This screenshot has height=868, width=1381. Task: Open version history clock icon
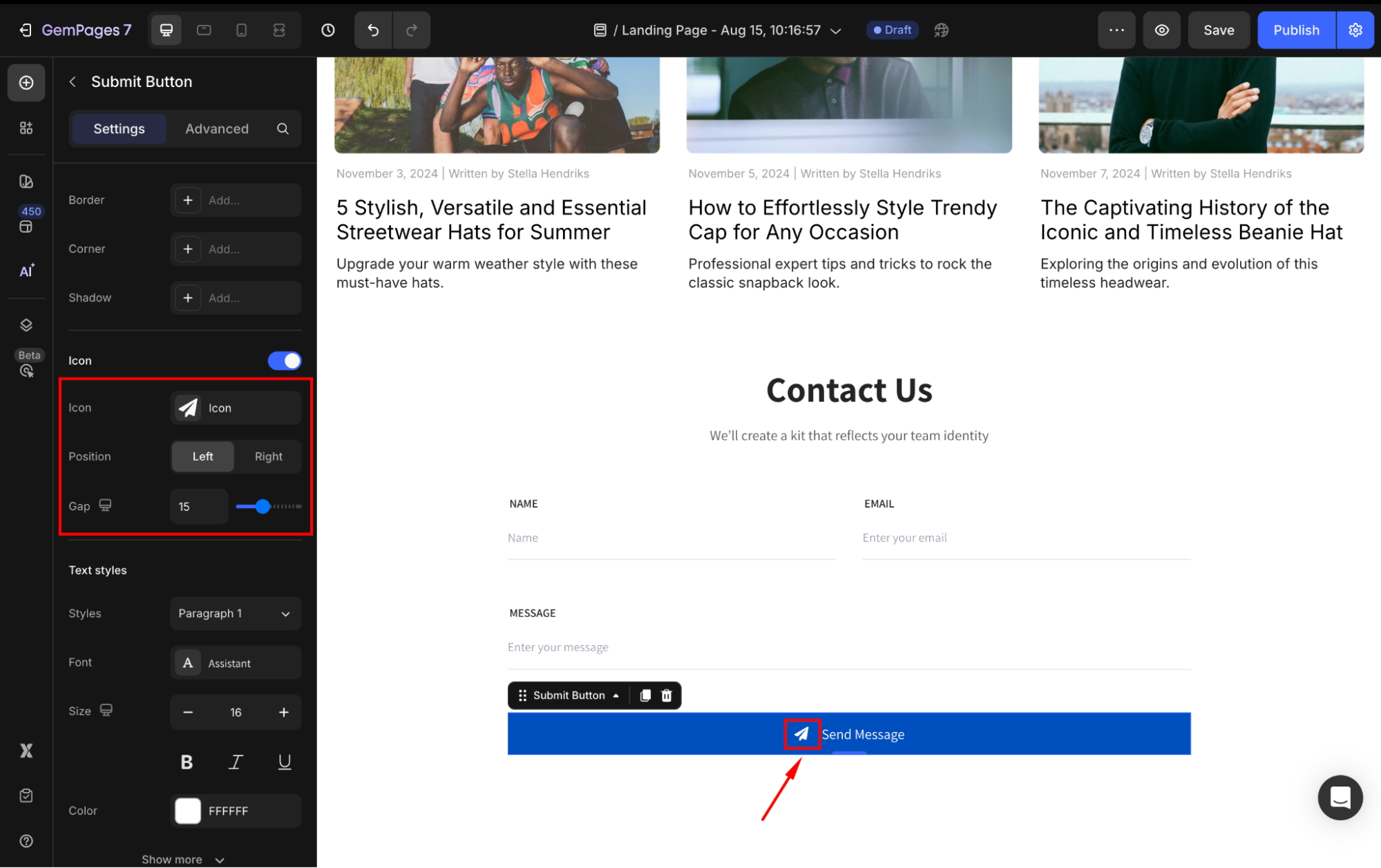(328, 30)
